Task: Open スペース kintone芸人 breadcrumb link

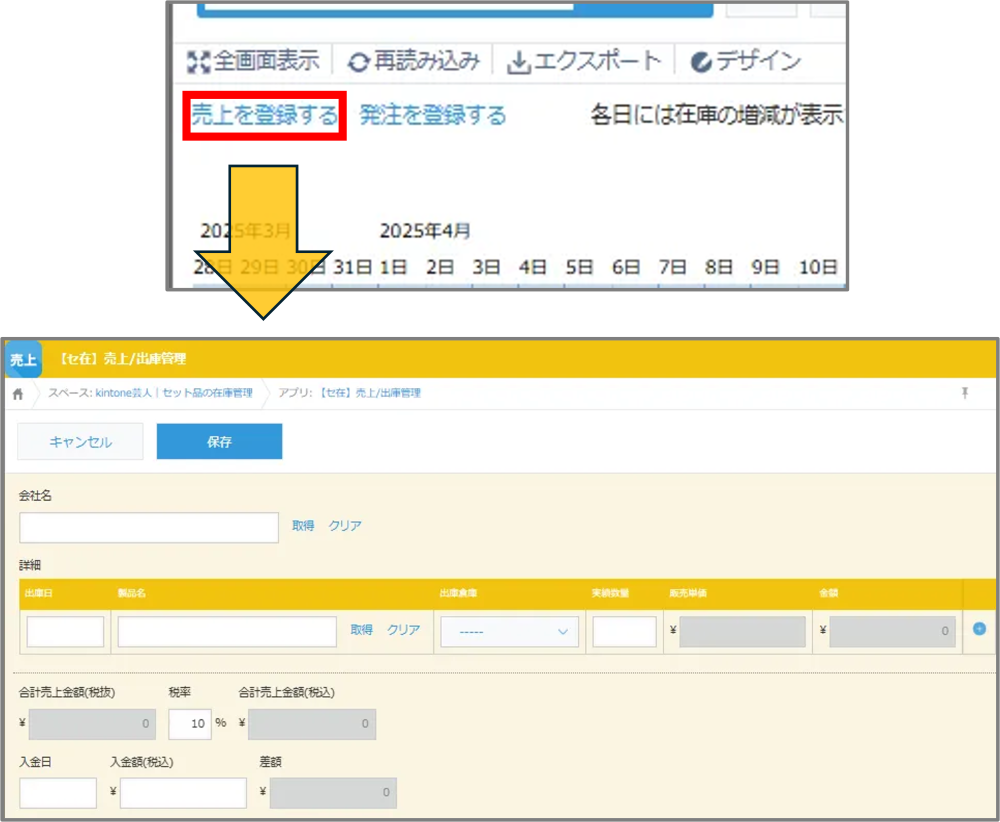Action: (150, 394)
